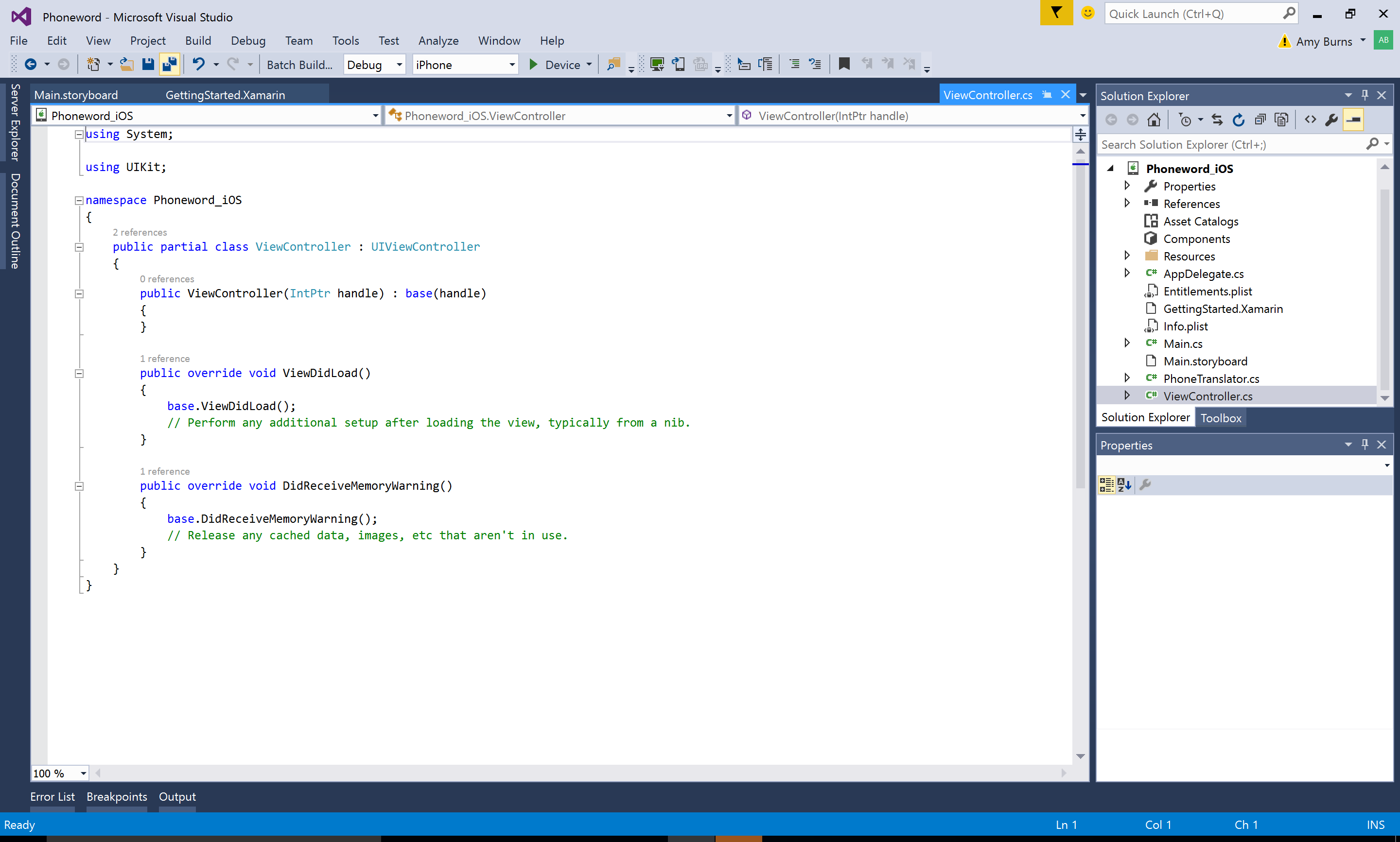Toggle the Toolbox panel tab
Image resolution: width=1400 pixels, height=842 pixels.
(x=1221, y=418)
